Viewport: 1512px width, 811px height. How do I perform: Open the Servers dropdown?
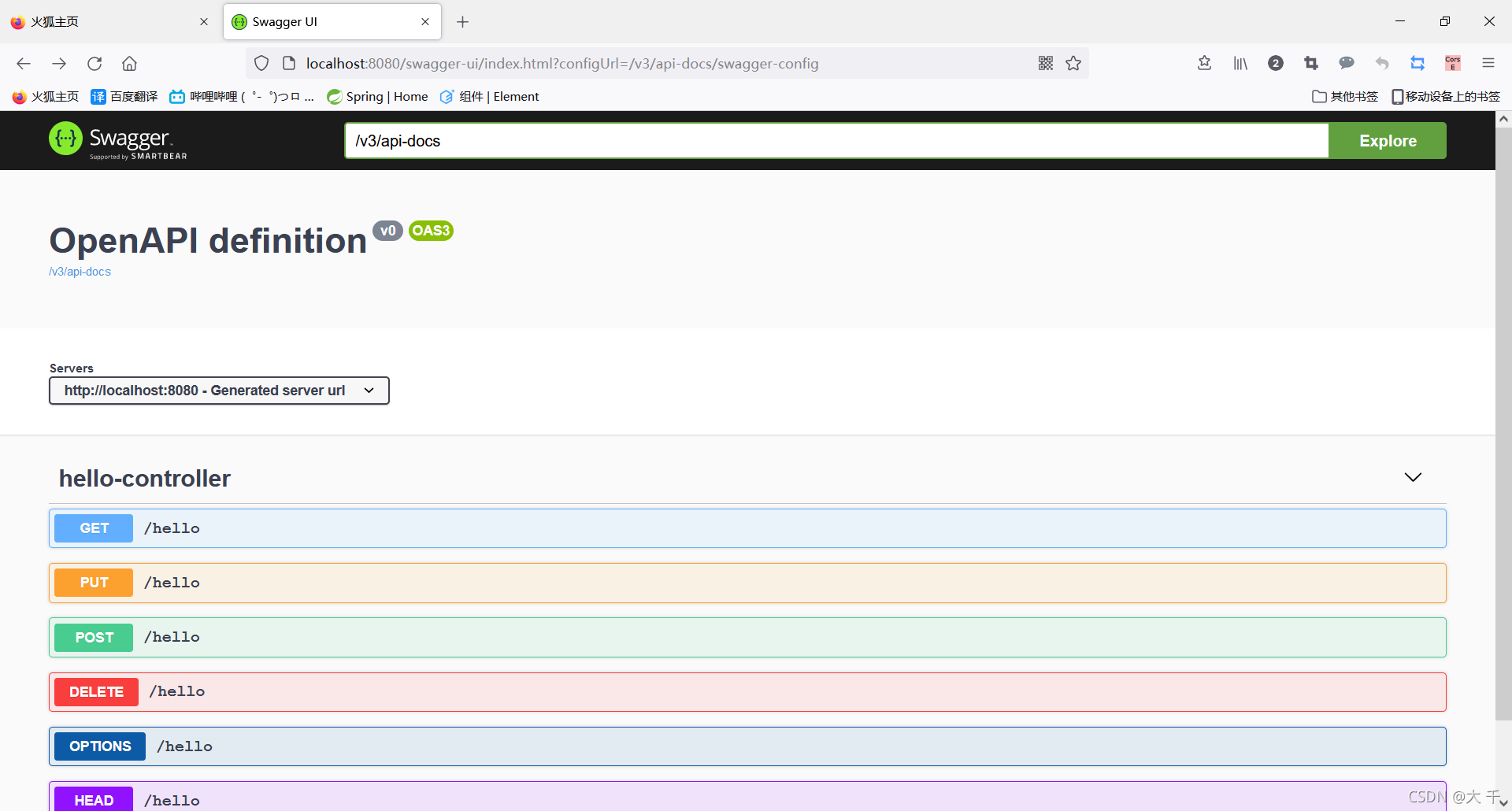coord(219,390)
